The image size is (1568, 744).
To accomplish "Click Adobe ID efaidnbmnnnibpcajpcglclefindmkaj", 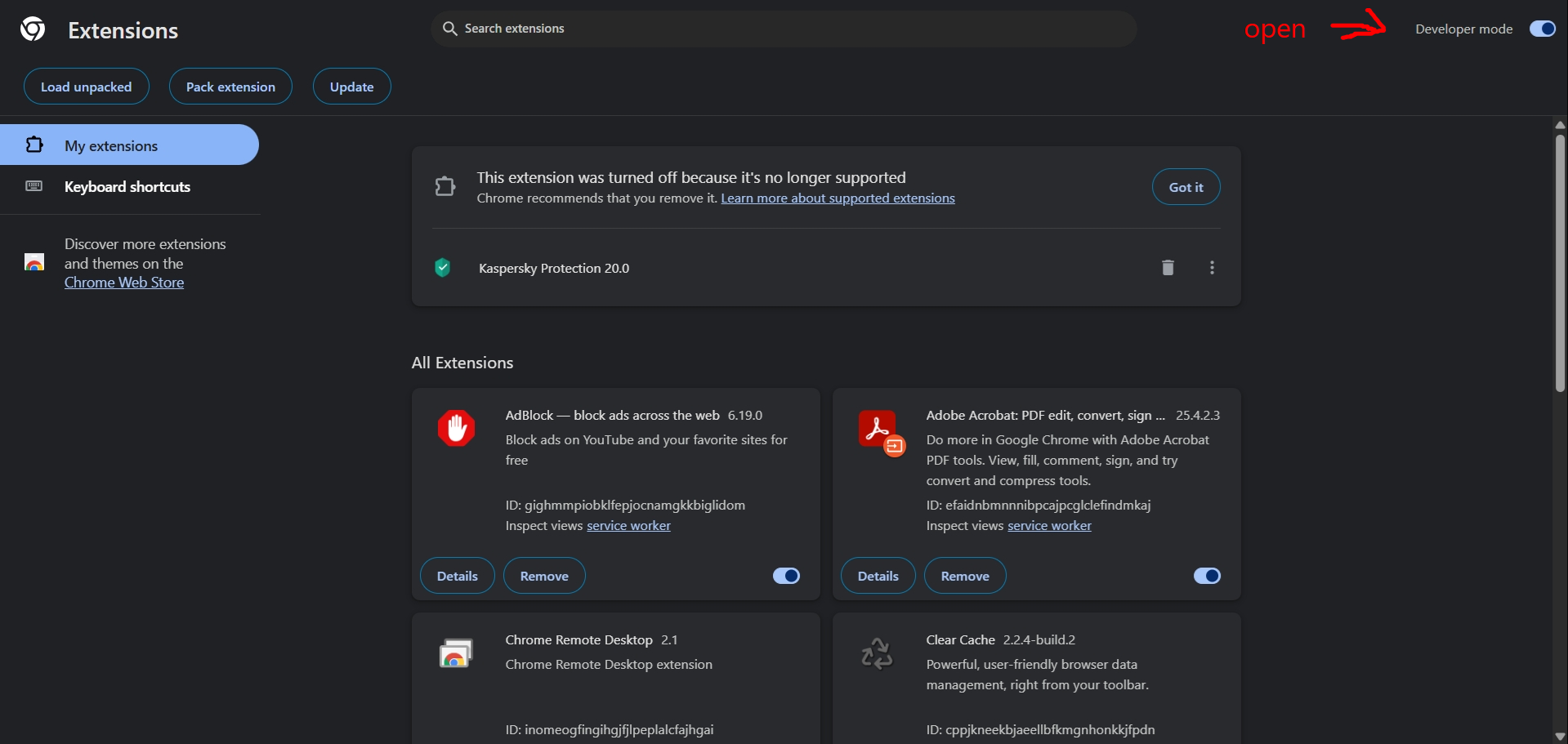I will click(1039, 506).
